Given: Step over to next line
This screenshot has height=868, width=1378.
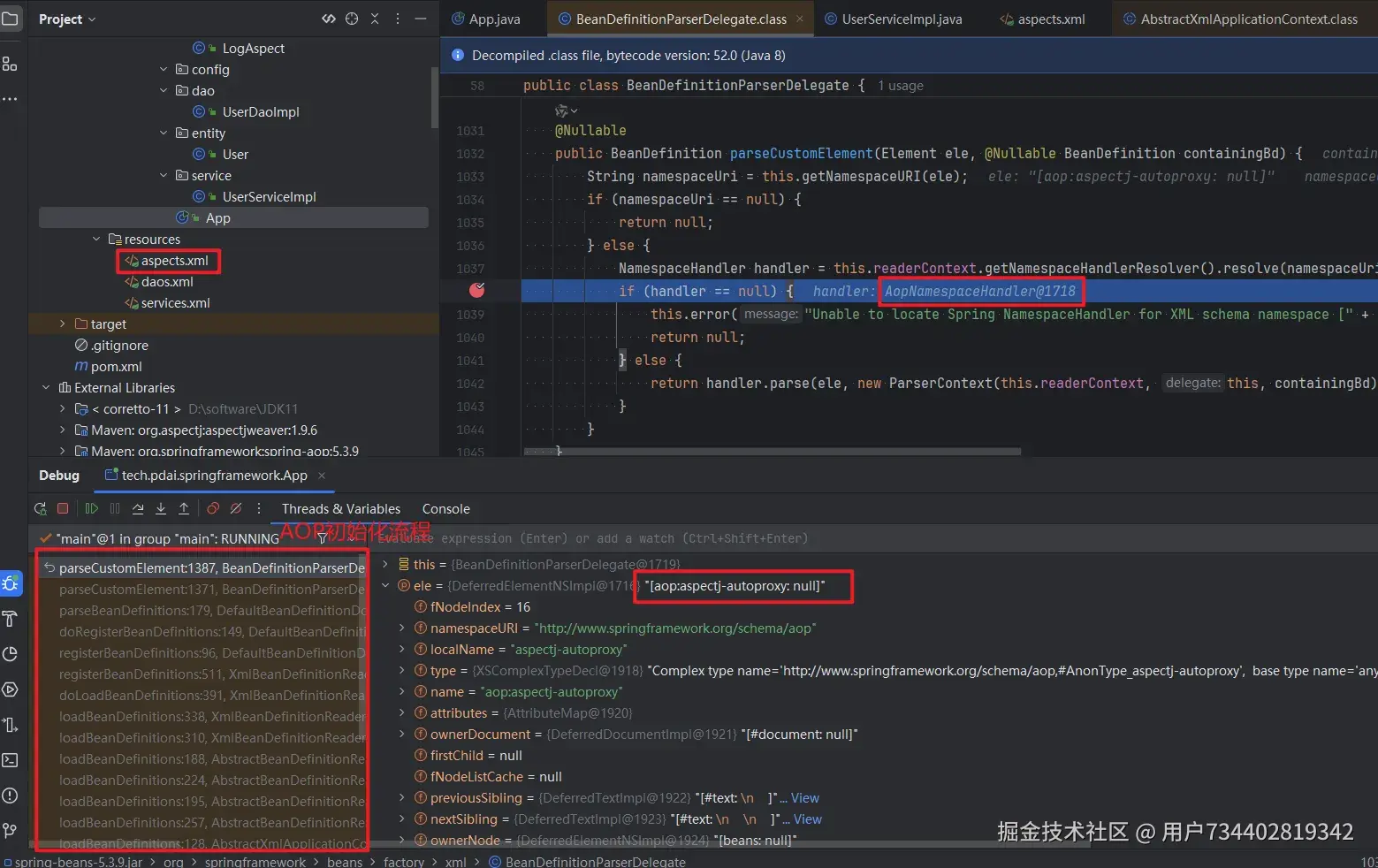Looking at the screenshot, I should point(138,508).
